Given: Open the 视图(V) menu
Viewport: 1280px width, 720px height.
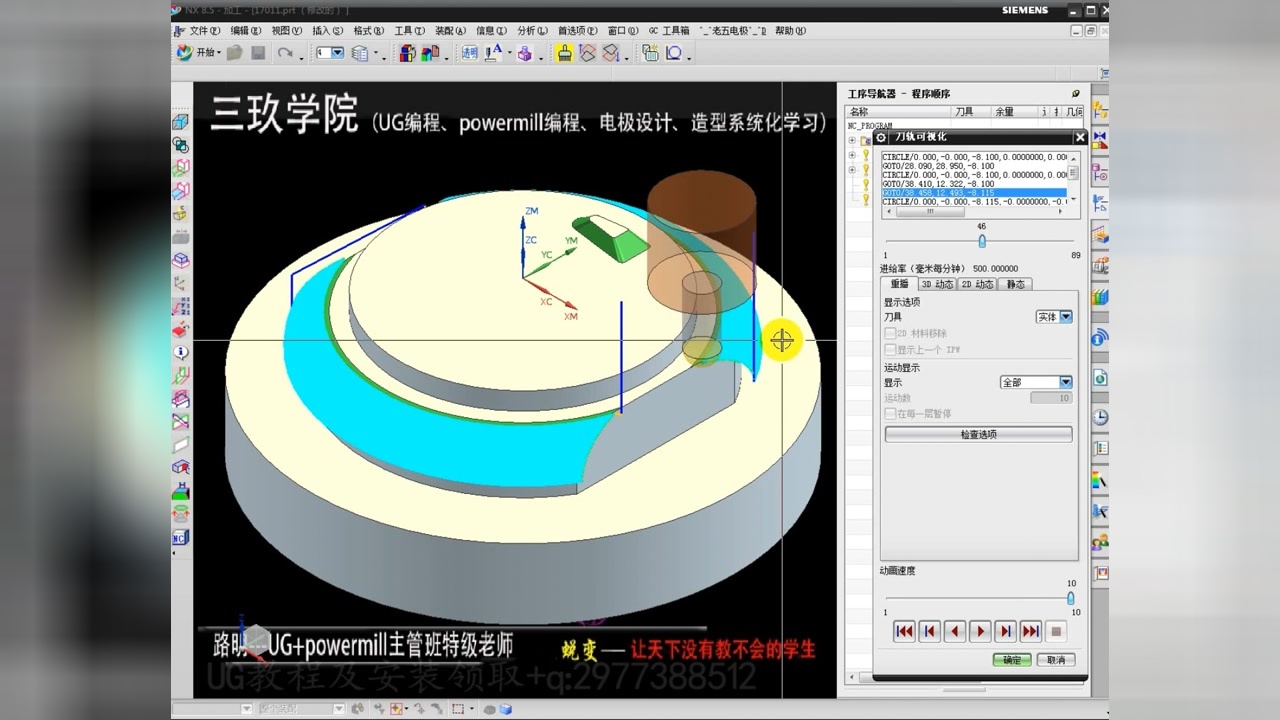Looking at the screenshot, I should point(287,31).
